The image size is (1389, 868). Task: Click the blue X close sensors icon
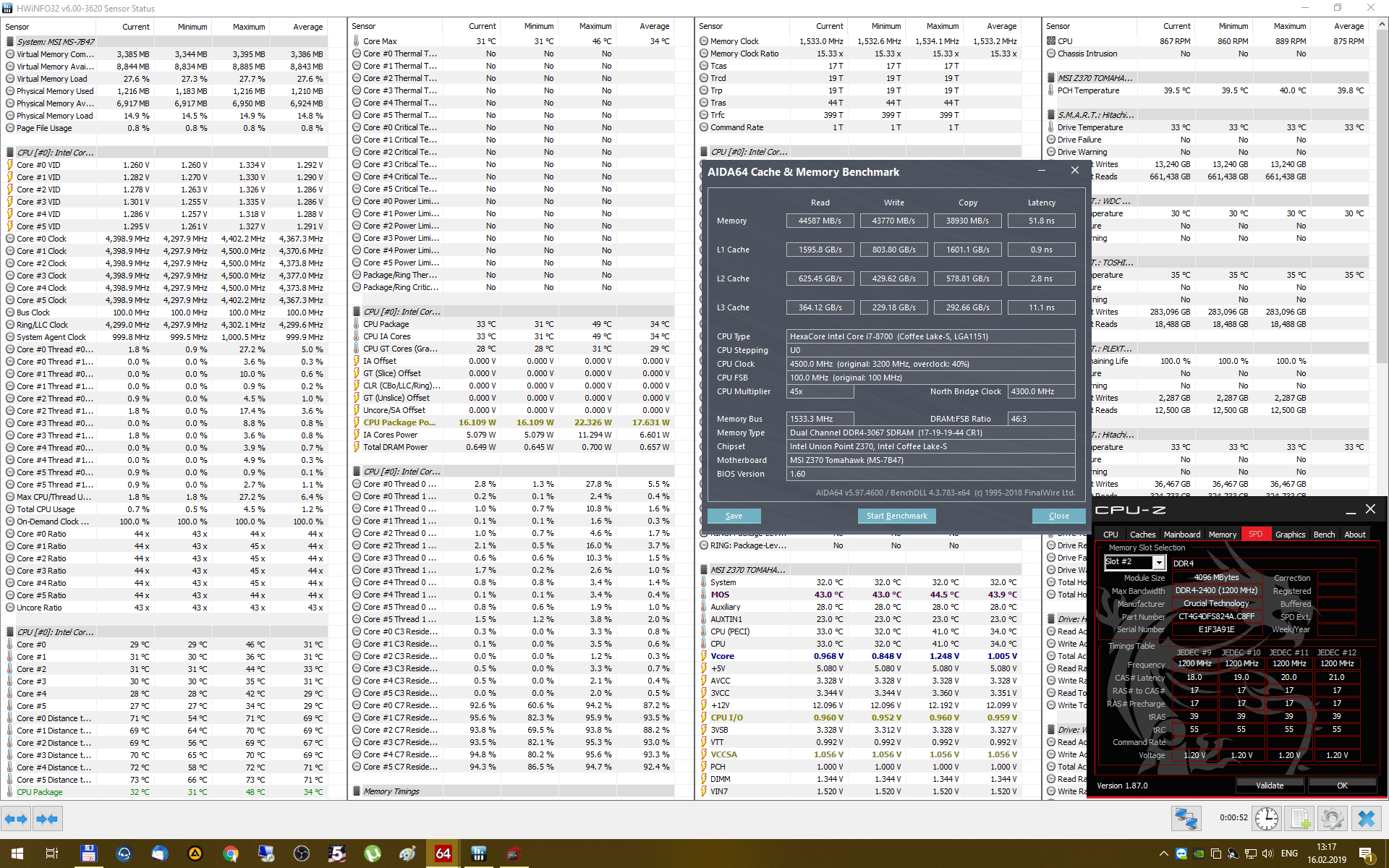pyautogui.click(x=1366, y=819)
